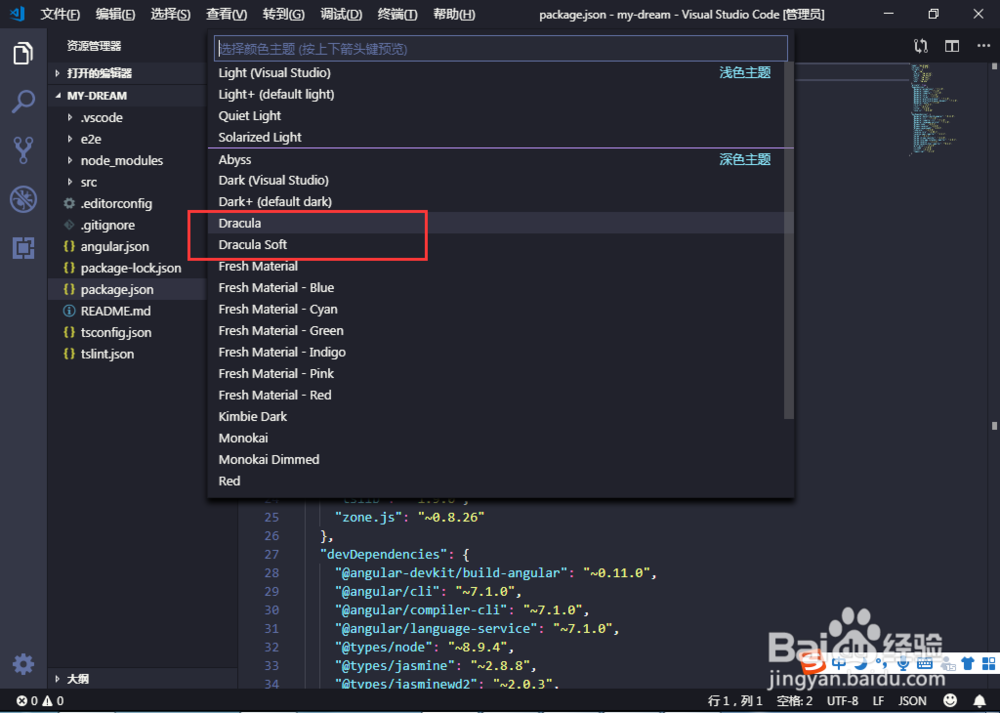Open notifications bell in status bar

[x=980, y=701]
